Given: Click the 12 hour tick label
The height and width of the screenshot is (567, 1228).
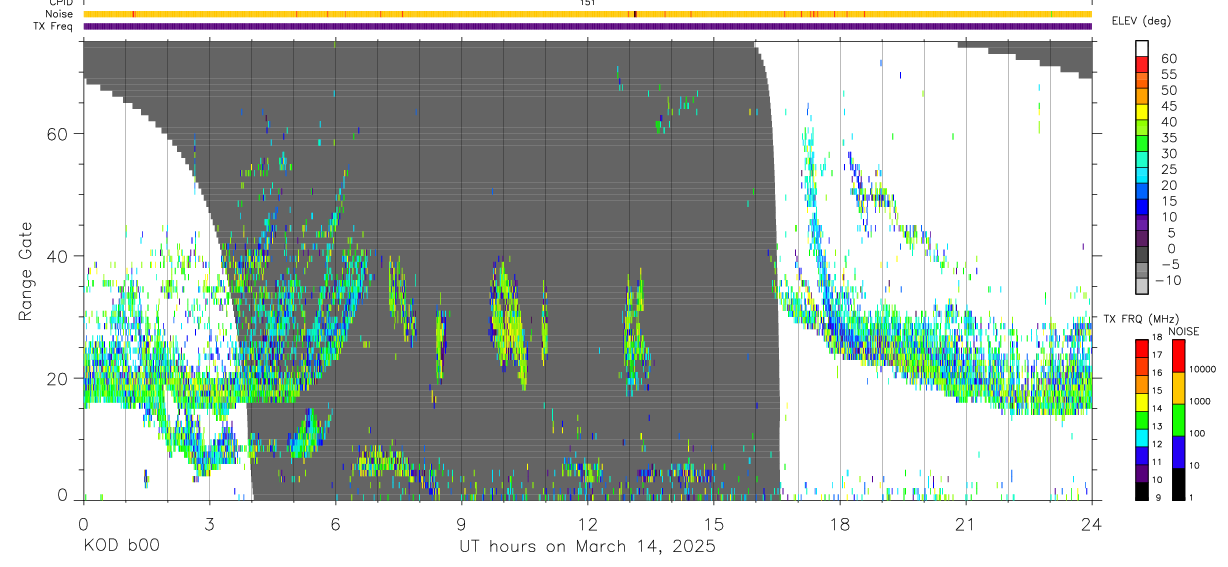Looking at the screenshot, I should point(588,524).
